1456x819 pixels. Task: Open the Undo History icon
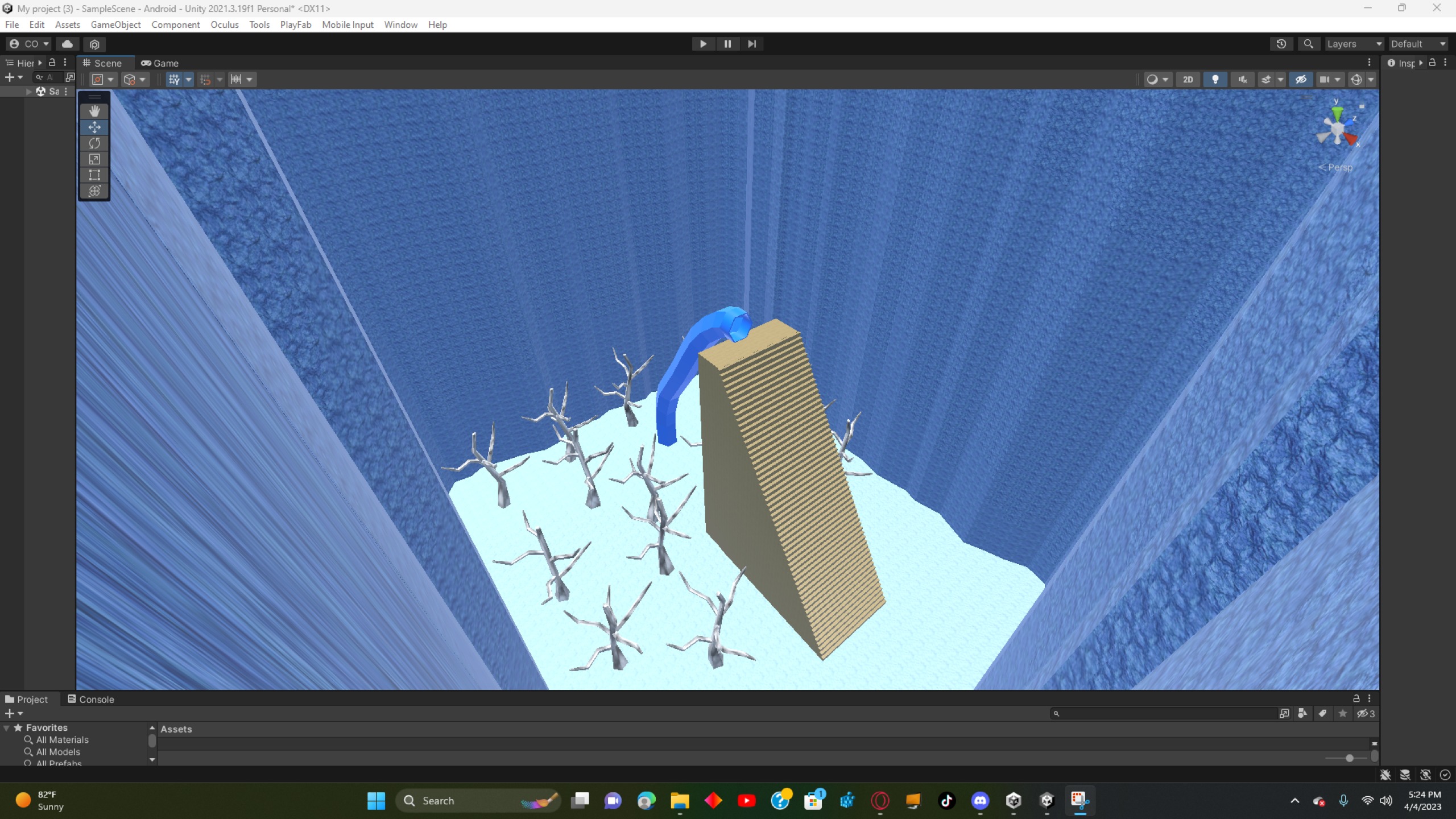[1281, 44]
